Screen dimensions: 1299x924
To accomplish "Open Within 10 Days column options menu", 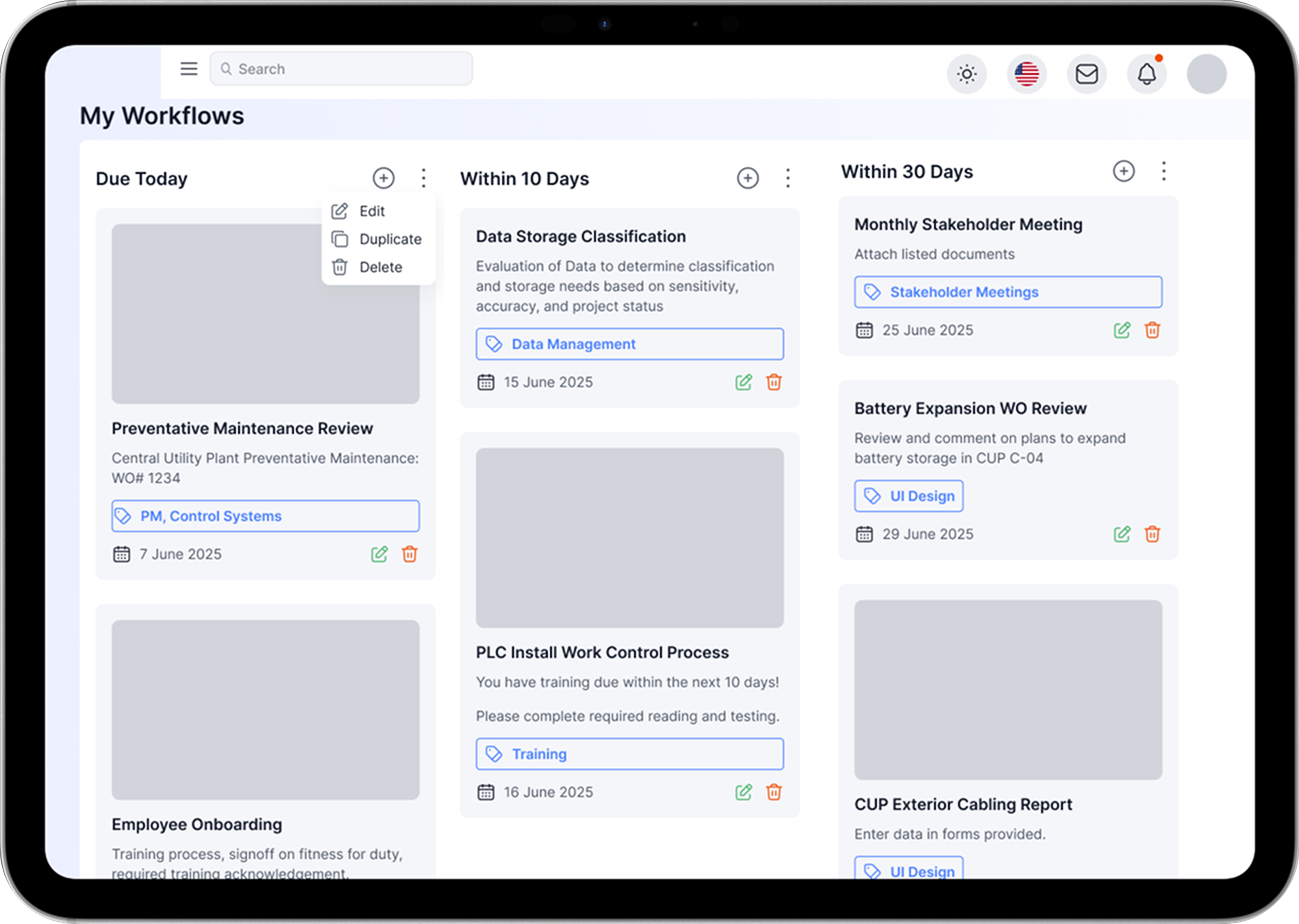I will click(788, 178).
